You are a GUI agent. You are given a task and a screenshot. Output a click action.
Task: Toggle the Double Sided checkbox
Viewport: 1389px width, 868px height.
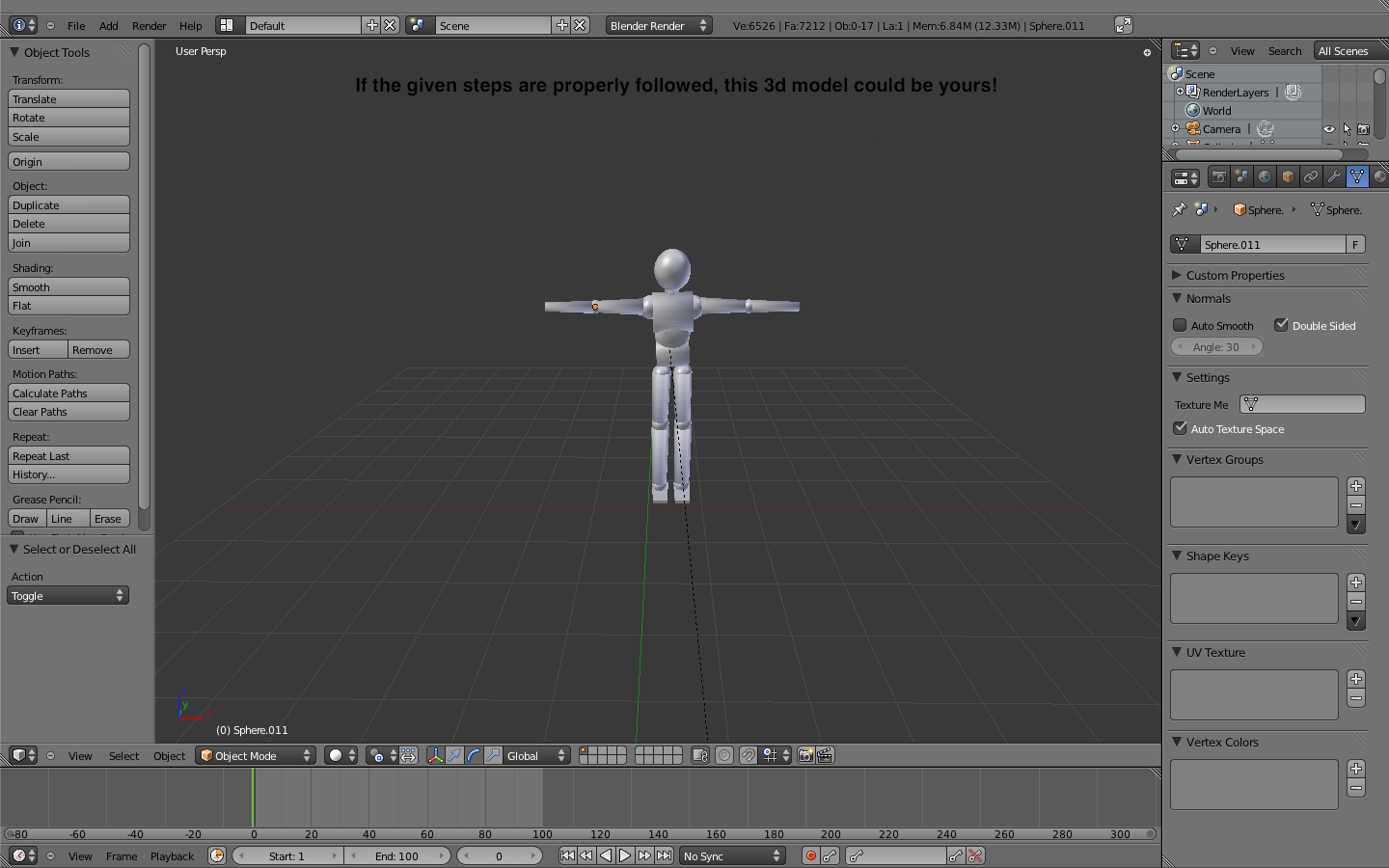pos(1282,325)
